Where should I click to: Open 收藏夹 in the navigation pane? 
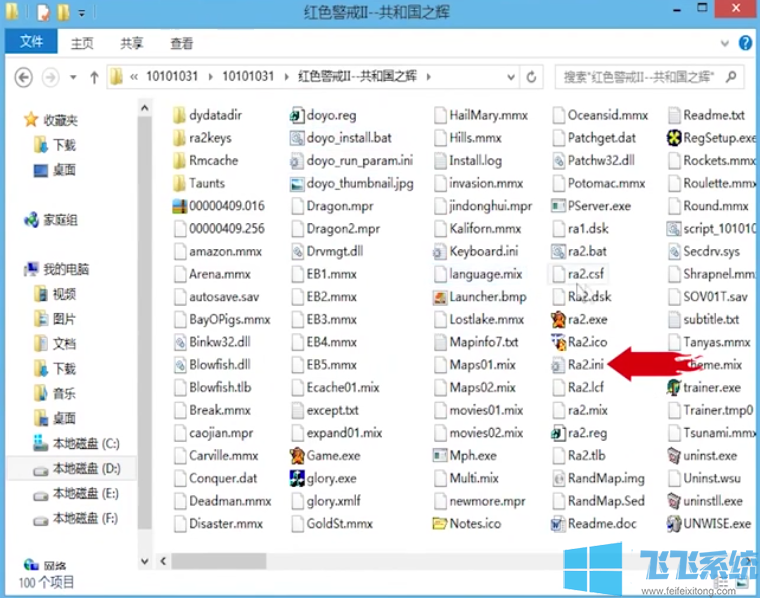60,120
